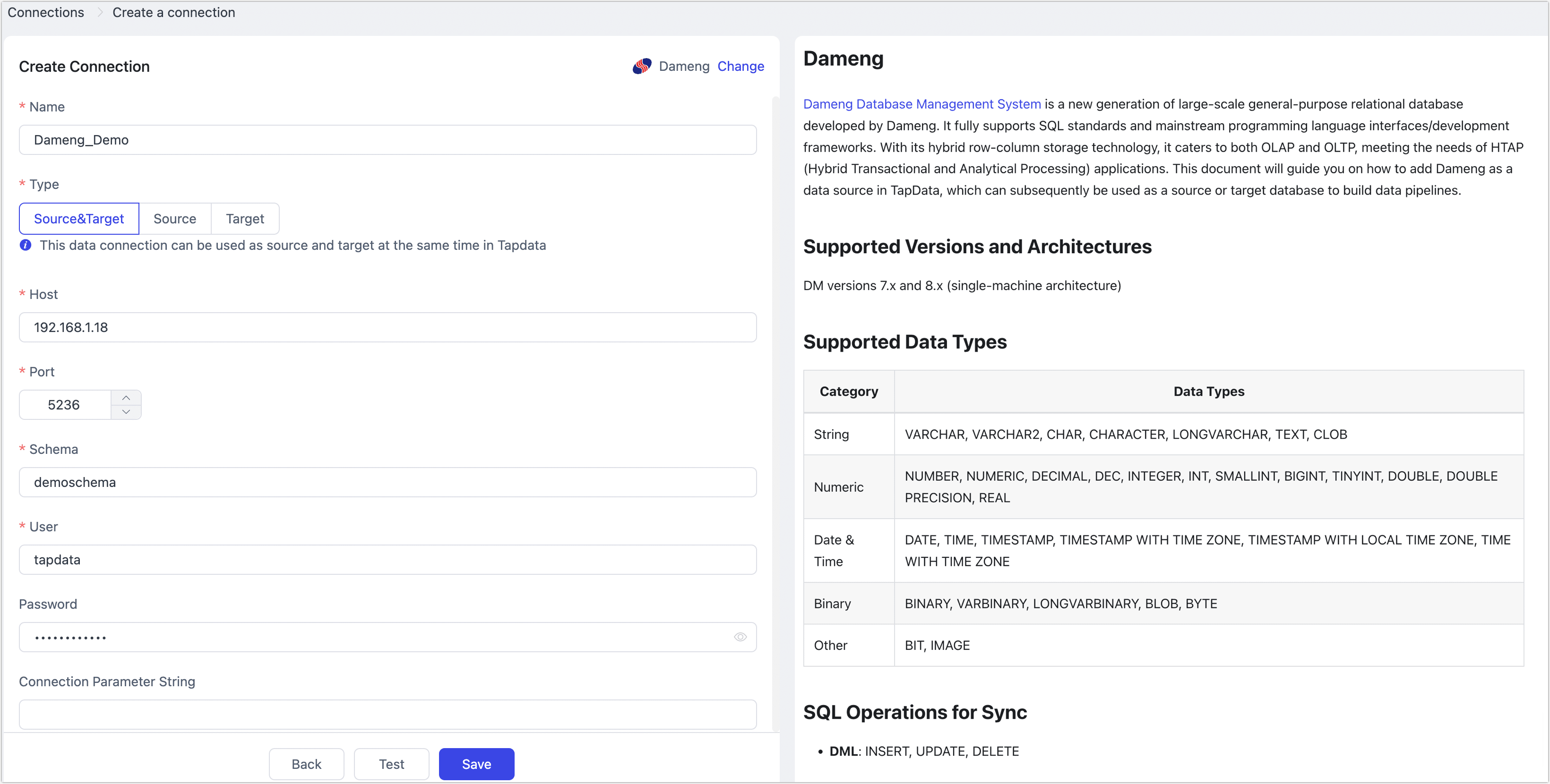Go to Connections breadcrumb
The height and width of the screenshot is (784, 1550).
[x=46, y=13]
